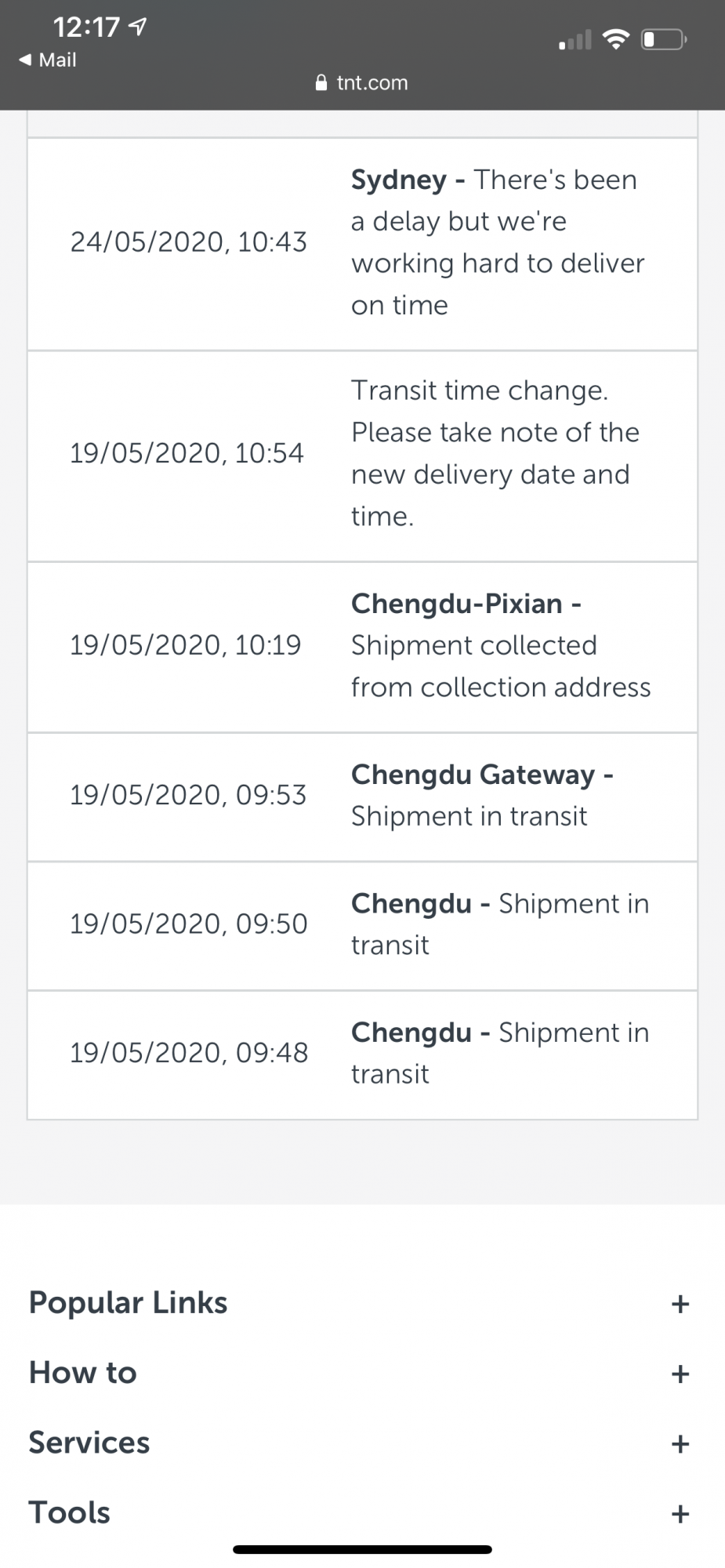Tap the cellular signal bars

click(x=575, y=39)
